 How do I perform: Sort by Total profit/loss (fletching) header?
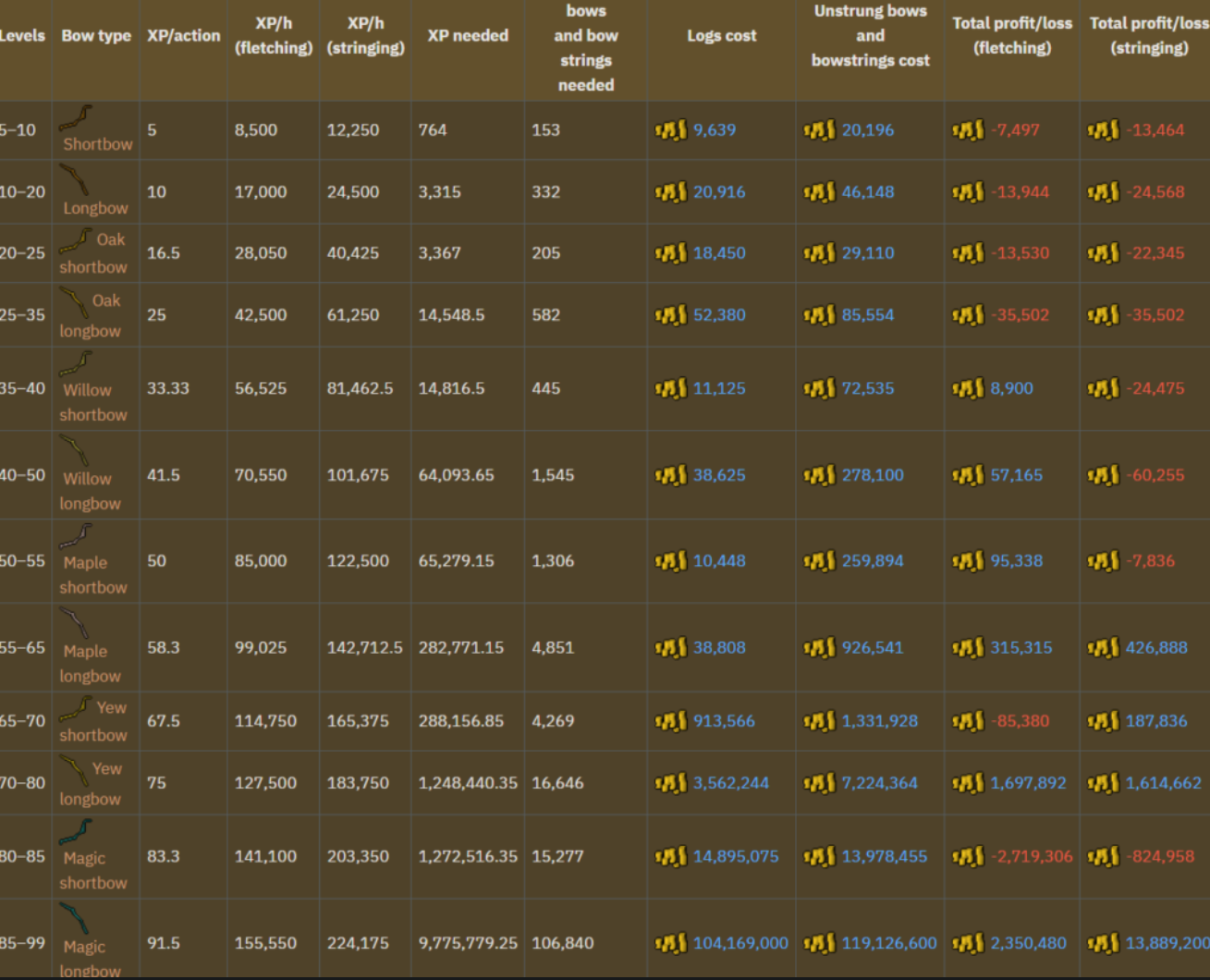click(1012, 36)
